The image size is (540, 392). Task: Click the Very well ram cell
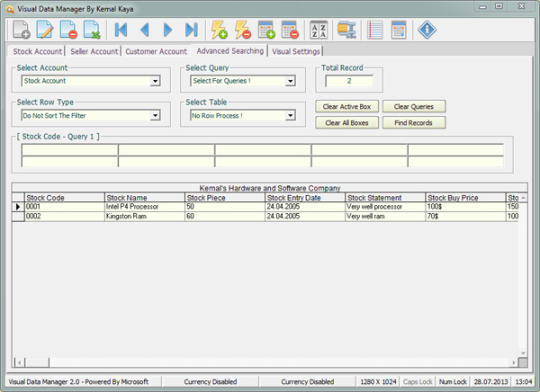point(385,216)
